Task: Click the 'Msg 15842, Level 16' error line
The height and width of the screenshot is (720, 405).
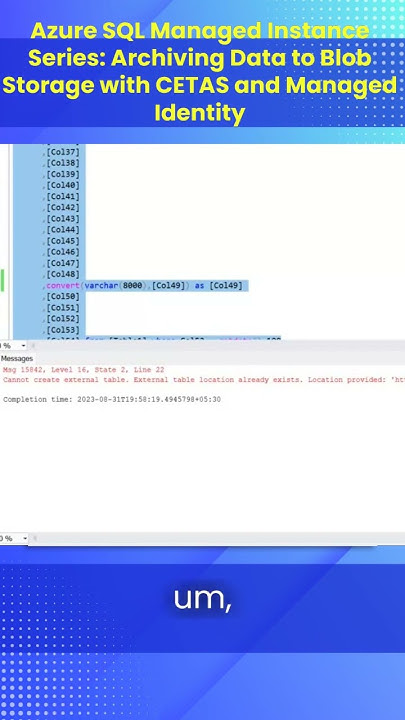Action: [x=84, y=370]
